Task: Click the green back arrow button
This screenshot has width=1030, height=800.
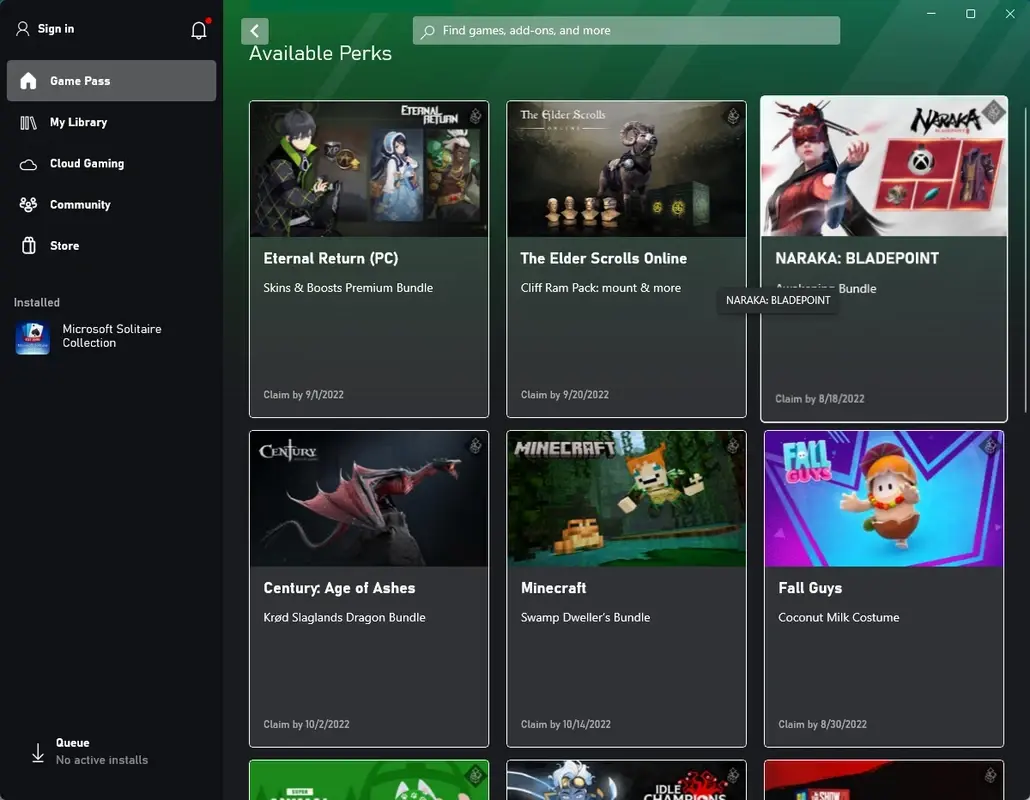Action: tap(255, 30)
